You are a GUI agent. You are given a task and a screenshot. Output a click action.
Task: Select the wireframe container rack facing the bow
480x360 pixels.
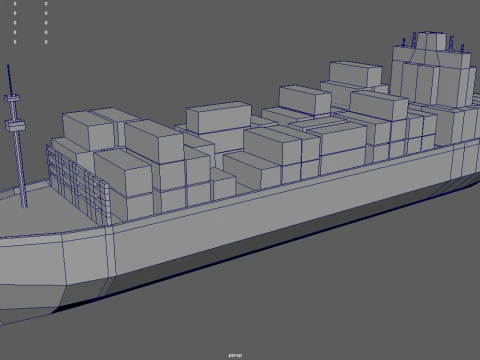coord(77,184)
